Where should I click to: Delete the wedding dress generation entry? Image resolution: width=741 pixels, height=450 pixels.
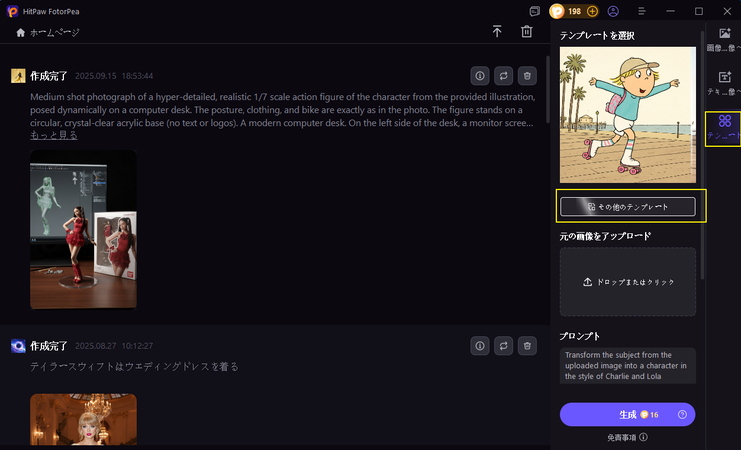(x=528, y=345)
